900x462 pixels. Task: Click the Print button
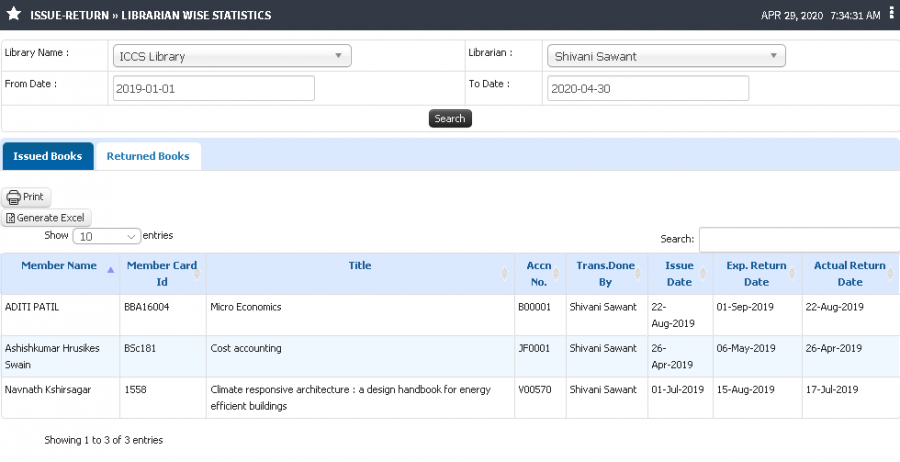tap(26, 197)
